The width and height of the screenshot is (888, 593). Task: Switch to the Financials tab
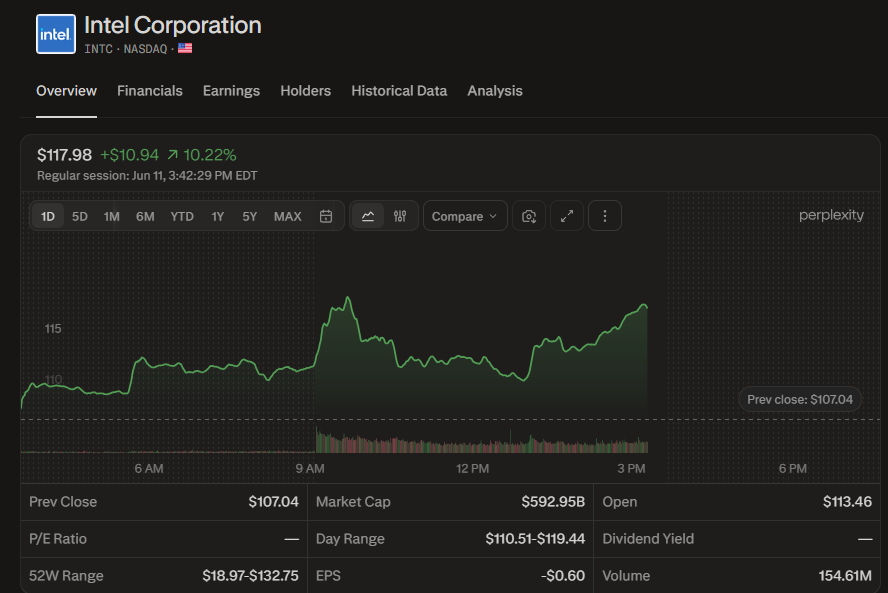pyautogui.click(x=150, y=91)
